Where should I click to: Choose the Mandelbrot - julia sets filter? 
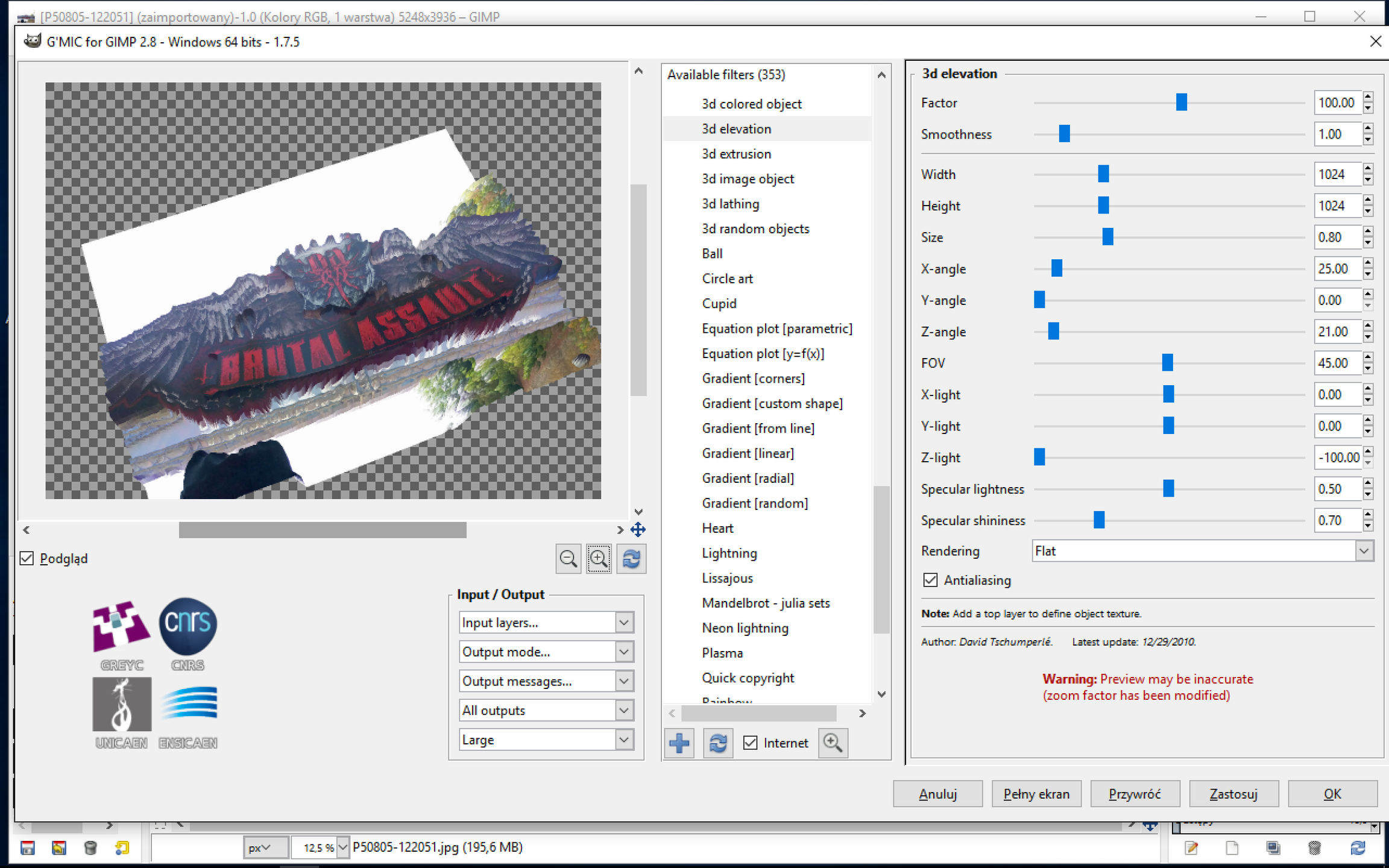coord(766,603)
